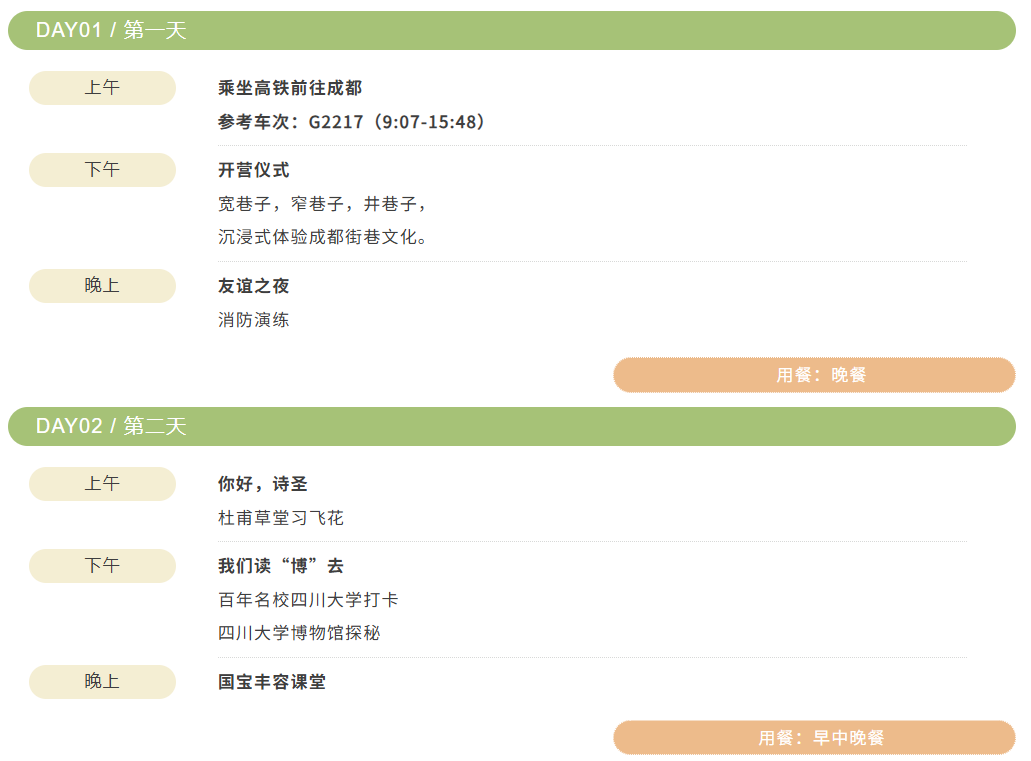Click the 用餐：早中晚餐 badge
Screen dimensions: 1031x761
coord(814,738)
